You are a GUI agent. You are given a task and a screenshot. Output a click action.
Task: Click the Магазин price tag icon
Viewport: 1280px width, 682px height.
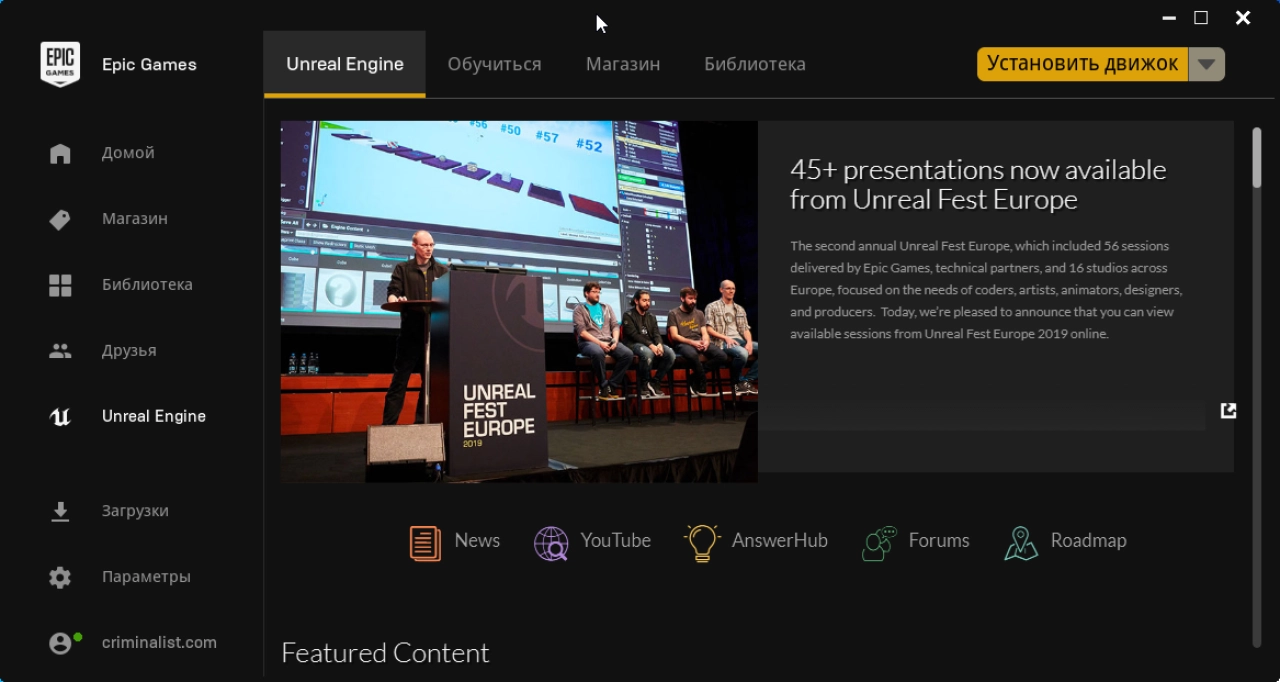pyautogui.click(x=60, y=219)
